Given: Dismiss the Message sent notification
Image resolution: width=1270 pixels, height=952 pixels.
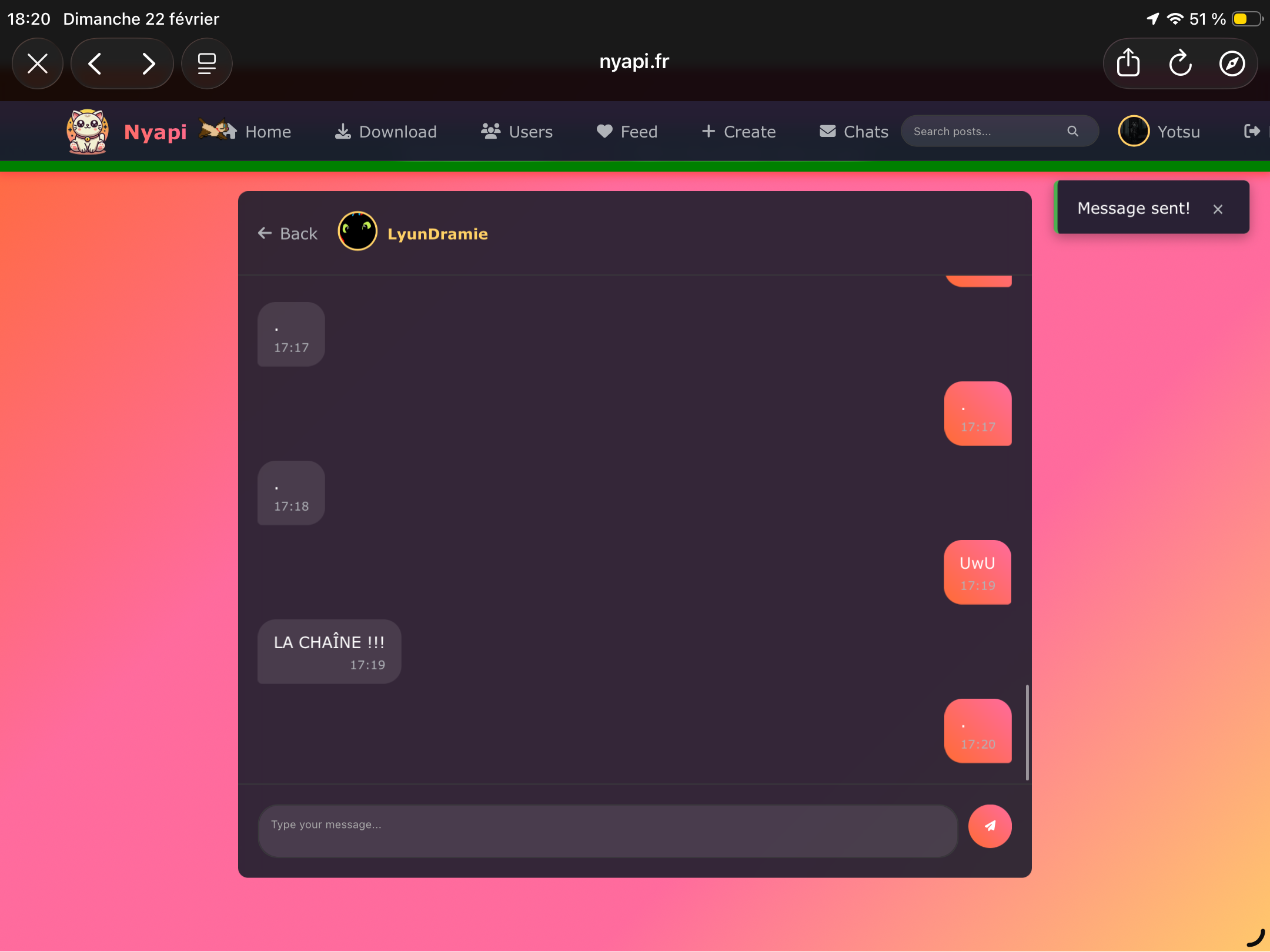Looking at the screenshot, I should click(x=1218, y=209).
